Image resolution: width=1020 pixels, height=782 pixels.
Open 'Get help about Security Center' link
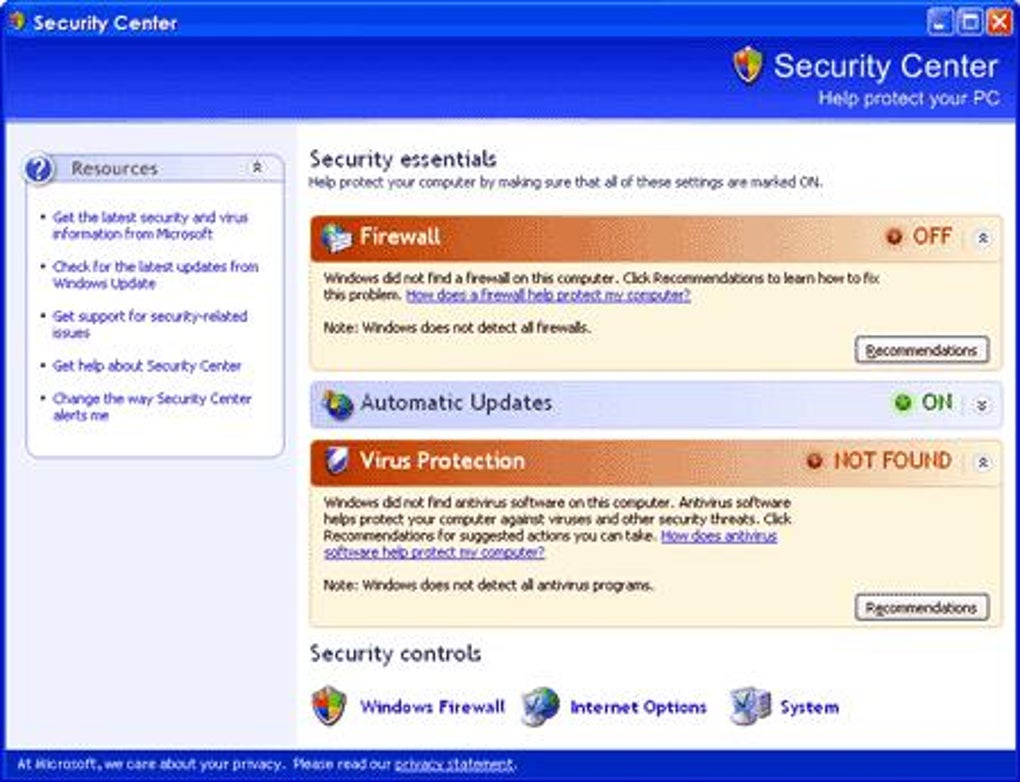tap(147, 366)
